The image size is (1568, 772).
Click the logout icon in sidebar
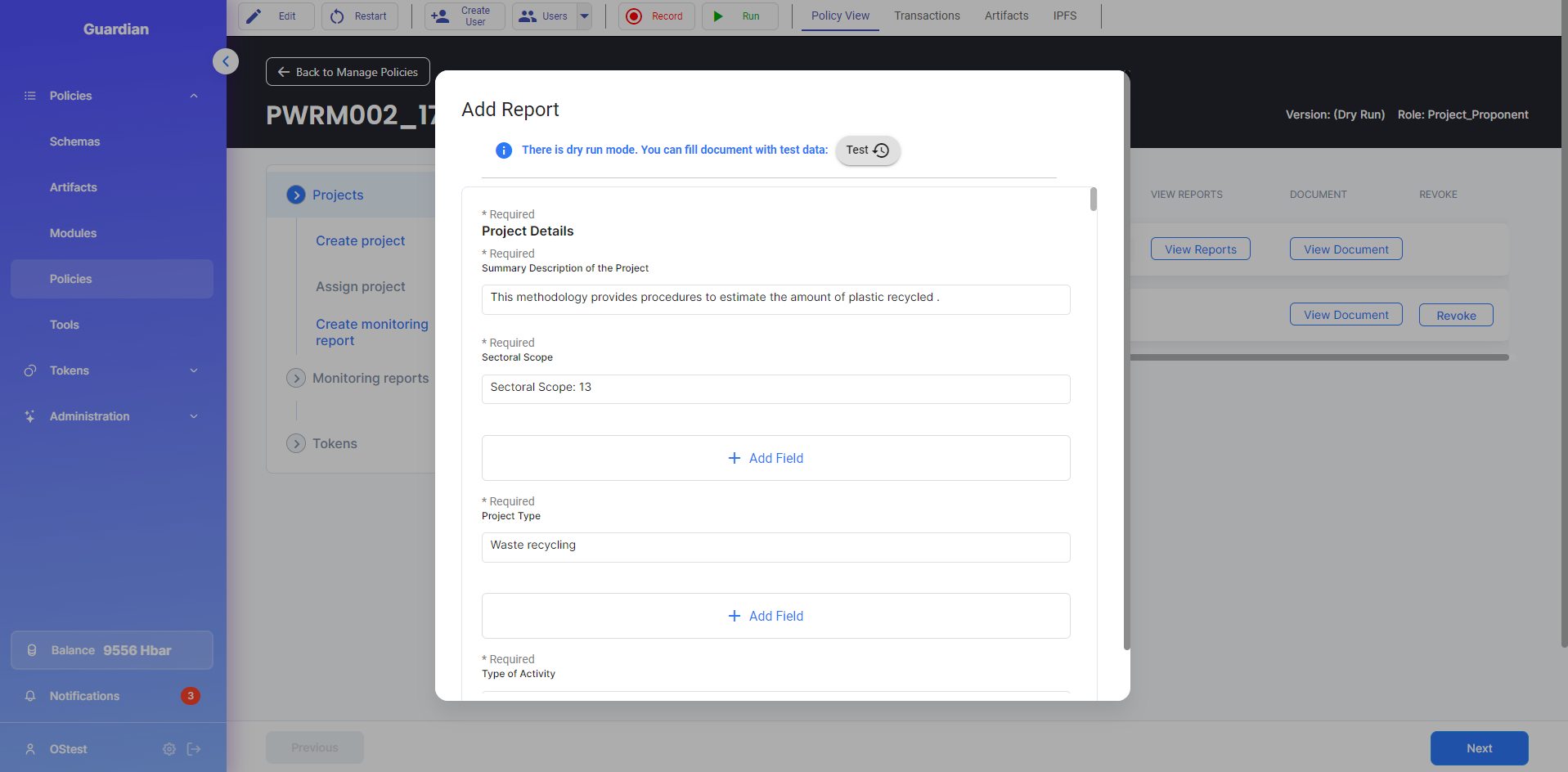194,749
